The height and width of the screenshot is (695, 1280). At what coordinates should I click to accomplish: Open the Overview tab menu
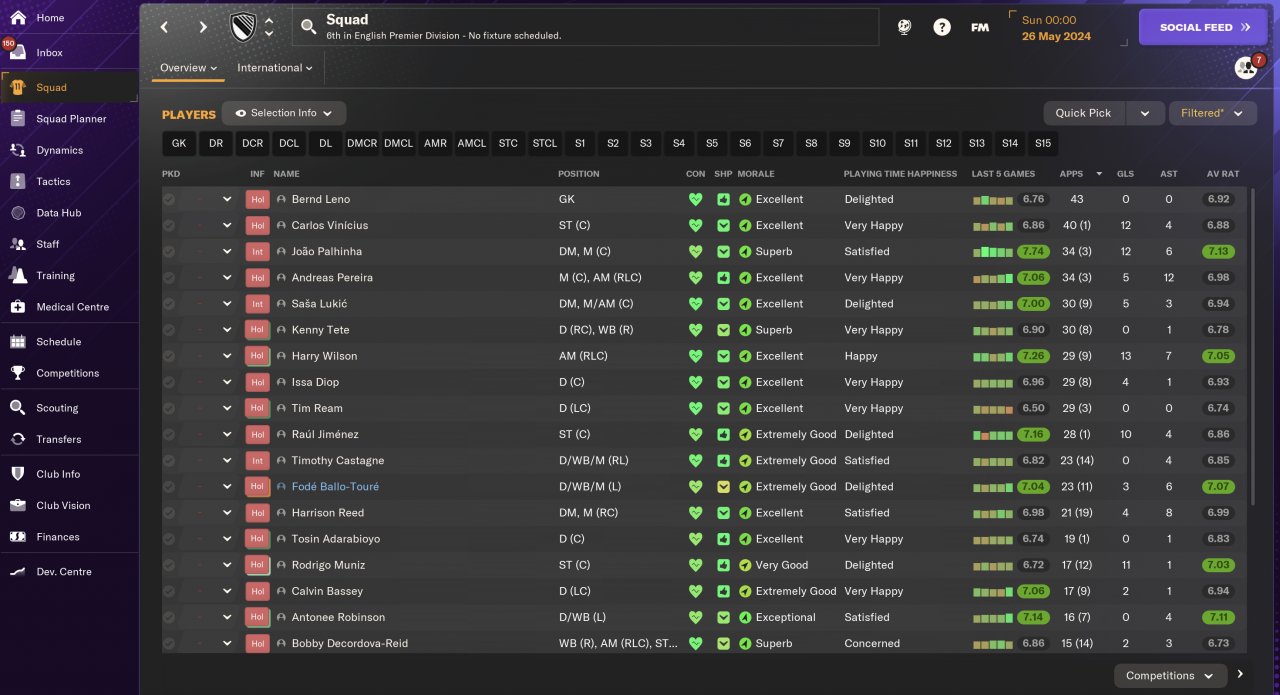coord(189,68)
